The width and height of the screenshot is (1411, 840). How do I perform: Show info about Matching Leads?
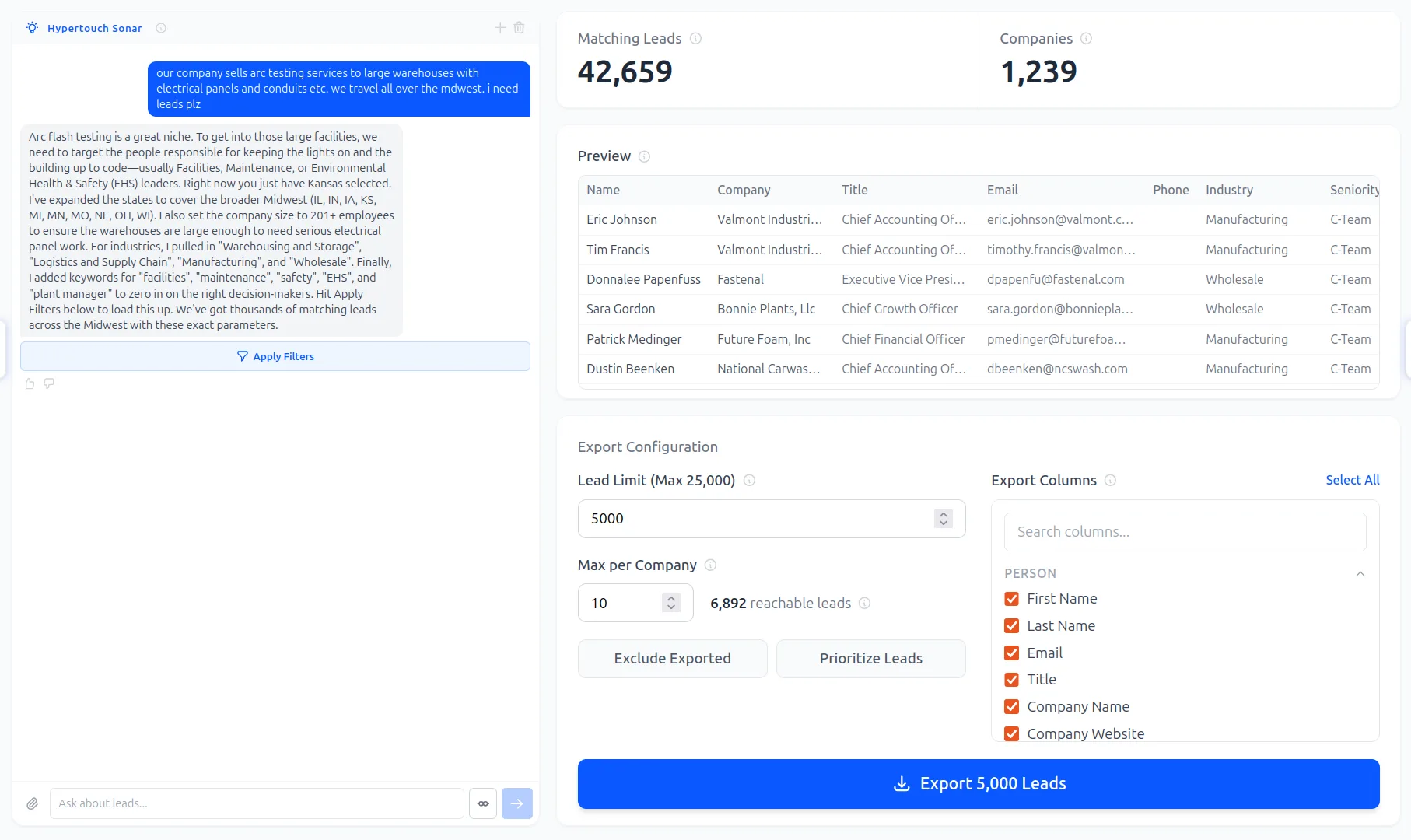tap(696, 38)
